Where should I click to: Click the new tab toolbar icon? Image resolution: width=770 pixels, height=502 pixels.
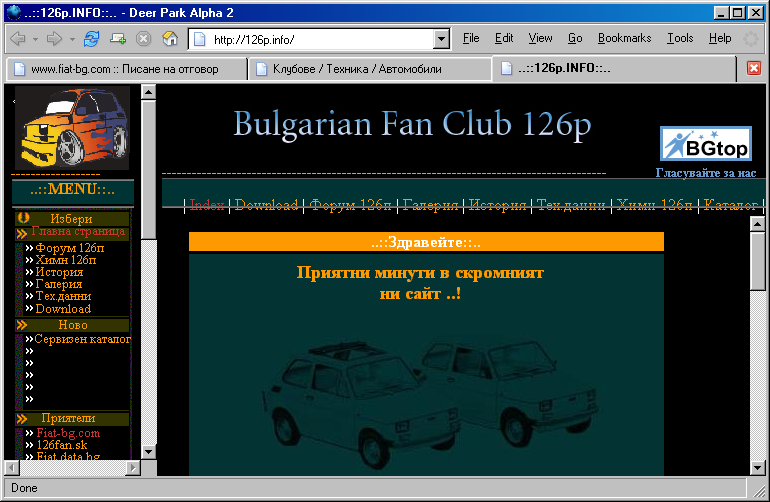point(118,39)
